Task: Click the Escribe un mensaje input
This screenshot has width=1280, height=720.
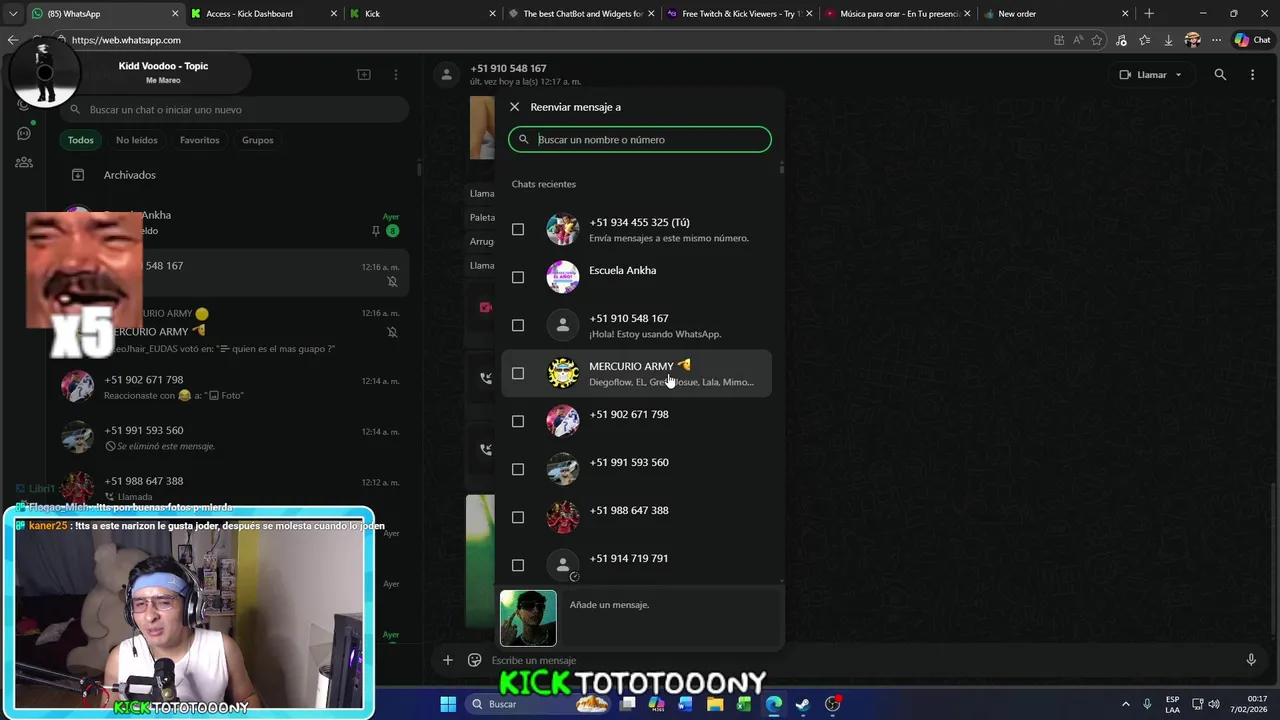Action: (x=860, y=660)
